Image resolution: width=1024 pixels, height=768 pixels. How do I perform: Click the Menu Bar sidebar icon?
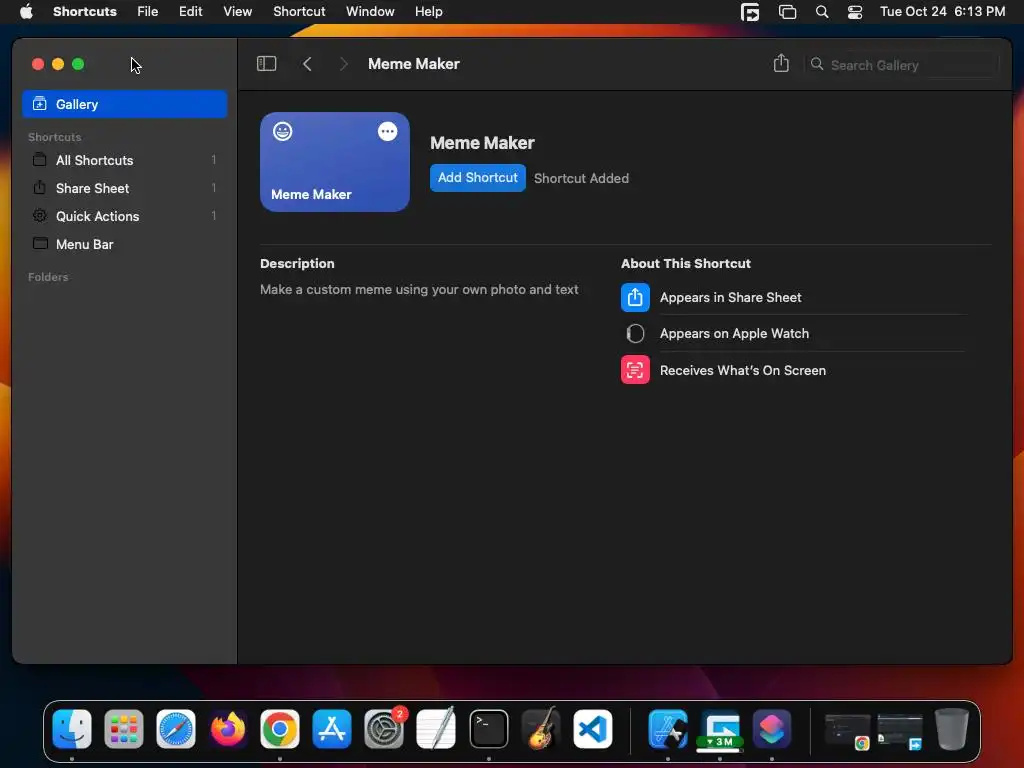coord(40,244)
